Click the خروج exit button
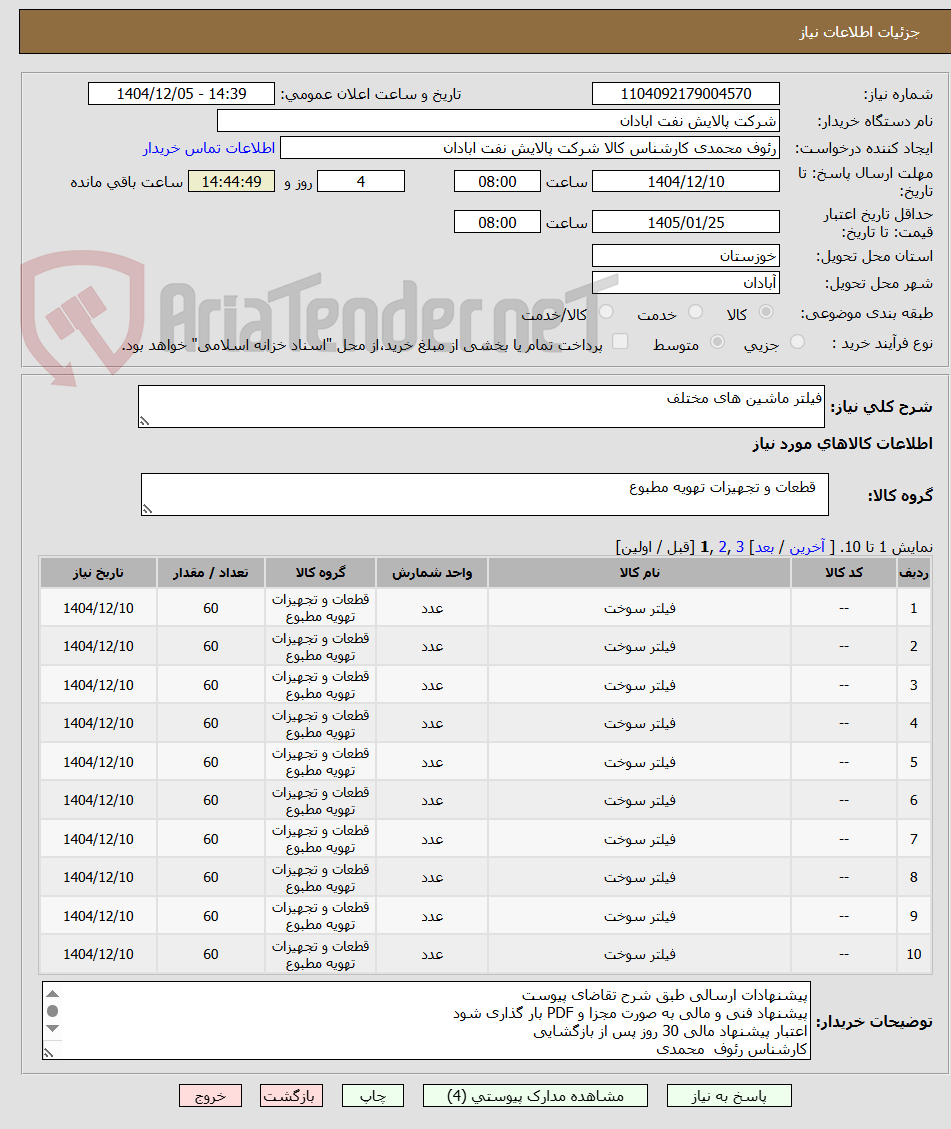Image resolution: width=951 pixels, height=1129 pixels. 210,1096
